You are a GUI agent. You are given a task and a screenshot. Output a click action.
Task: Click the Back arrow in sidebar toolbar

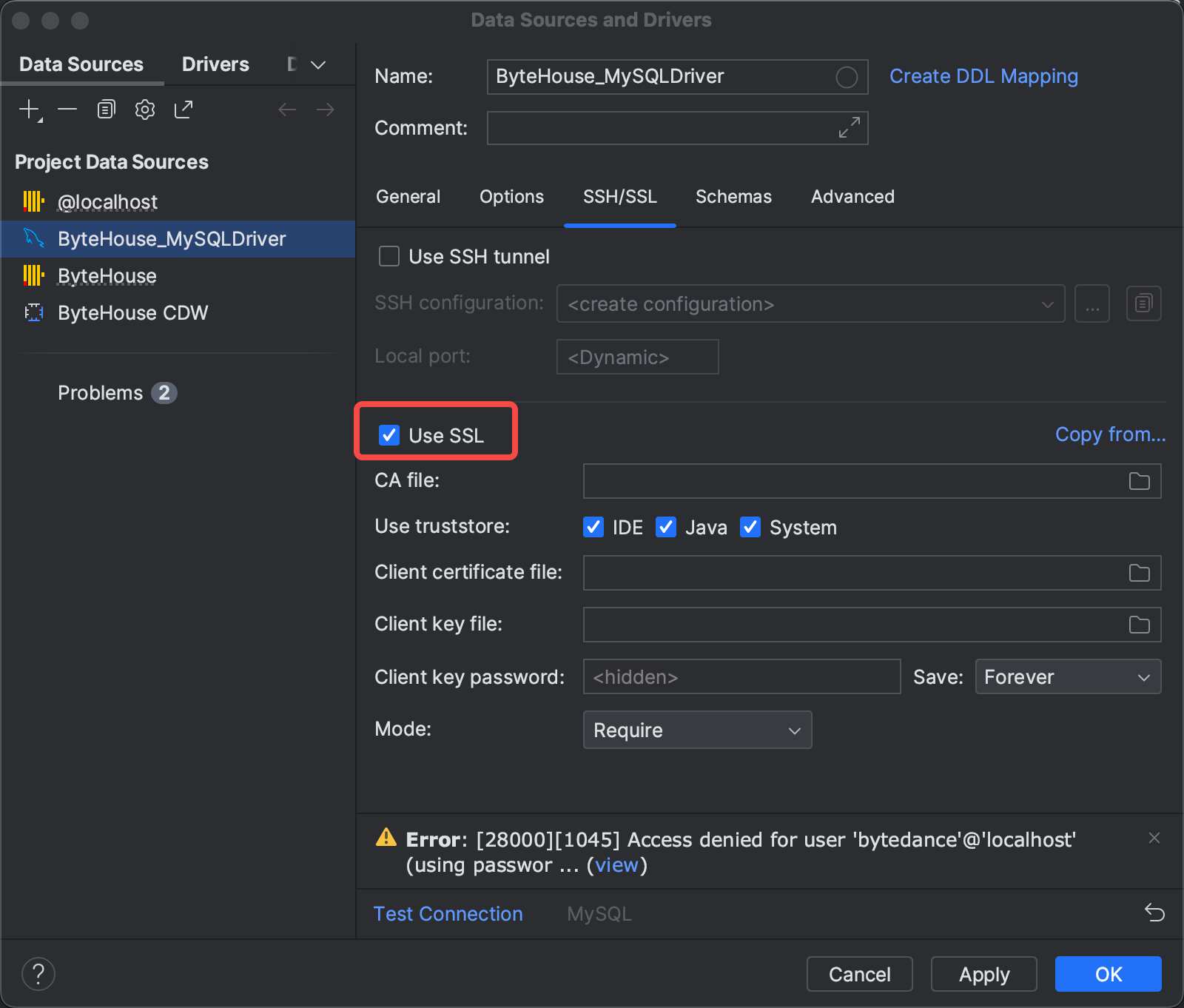click(287, 110)
